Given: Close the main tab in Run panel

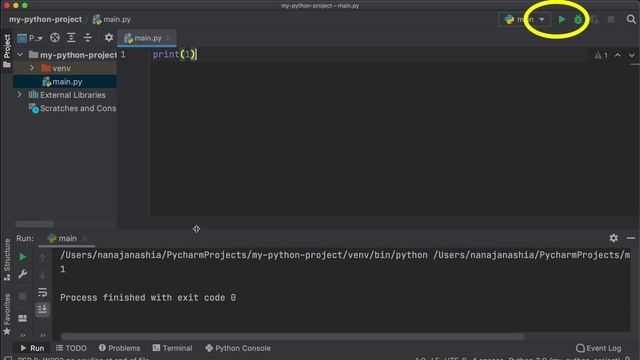Looking at the screenshot, I should pyautogui.click(x=84, y=238).
